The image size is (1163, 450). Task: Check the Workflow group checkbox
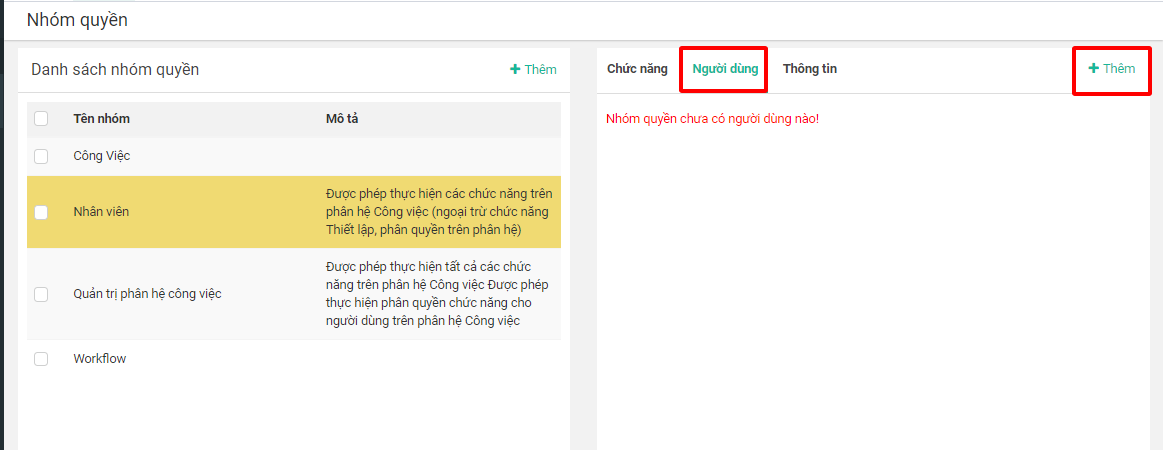point(41,359)
